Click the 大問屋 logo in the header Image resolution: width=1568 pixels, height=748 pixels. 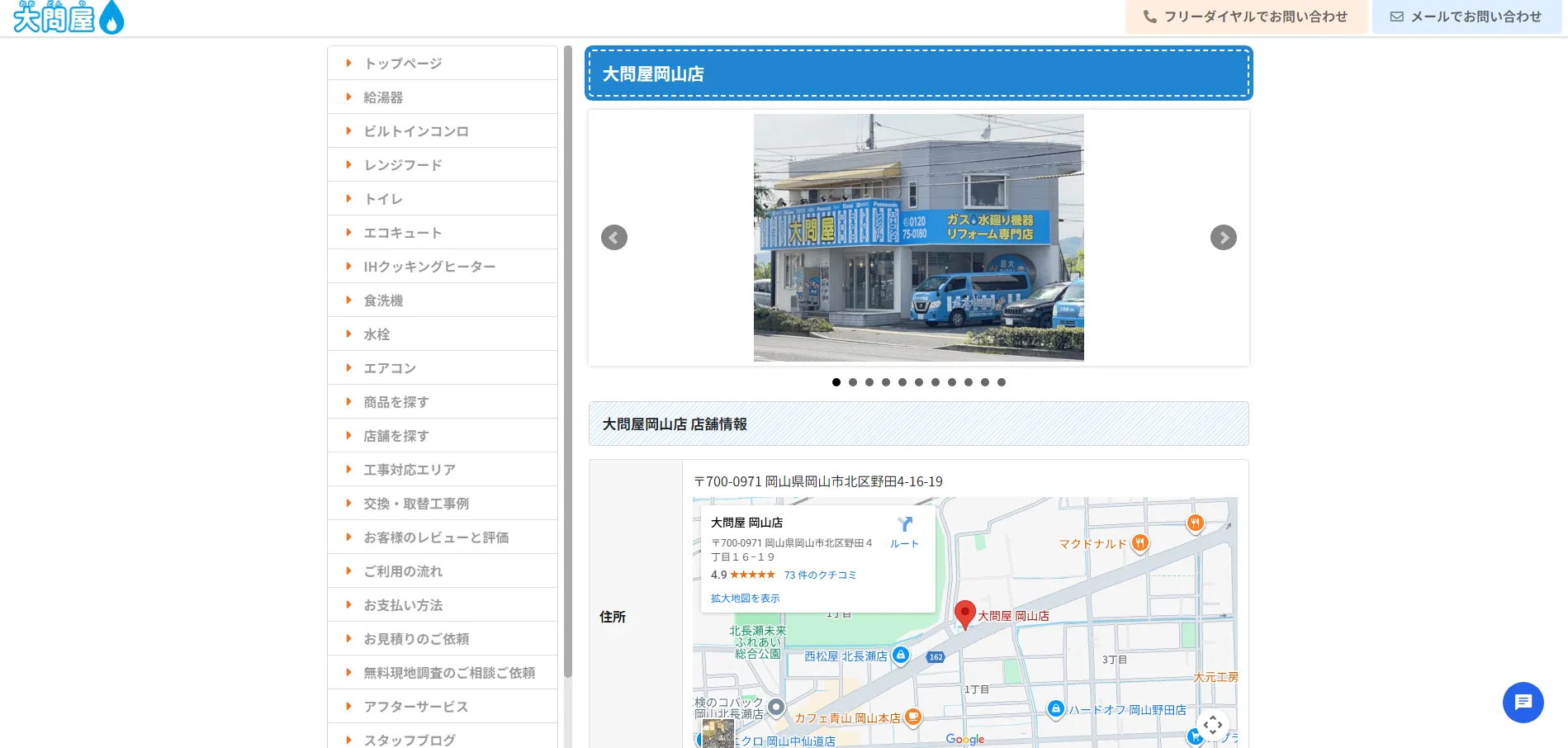coord(69,17)
